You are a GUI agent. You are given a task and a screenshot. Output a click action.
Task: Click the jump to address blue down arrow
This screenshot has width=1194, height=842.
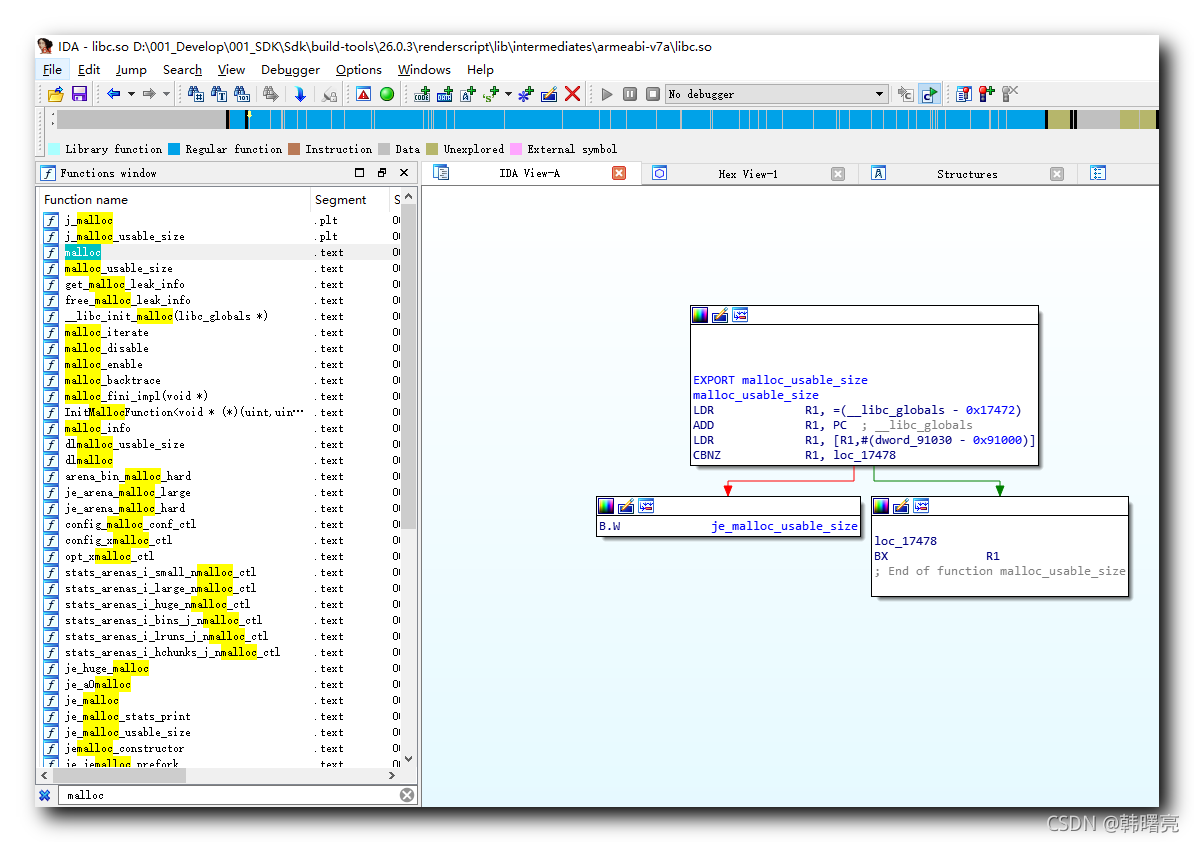pyautogui.click(x=300, y=94)
